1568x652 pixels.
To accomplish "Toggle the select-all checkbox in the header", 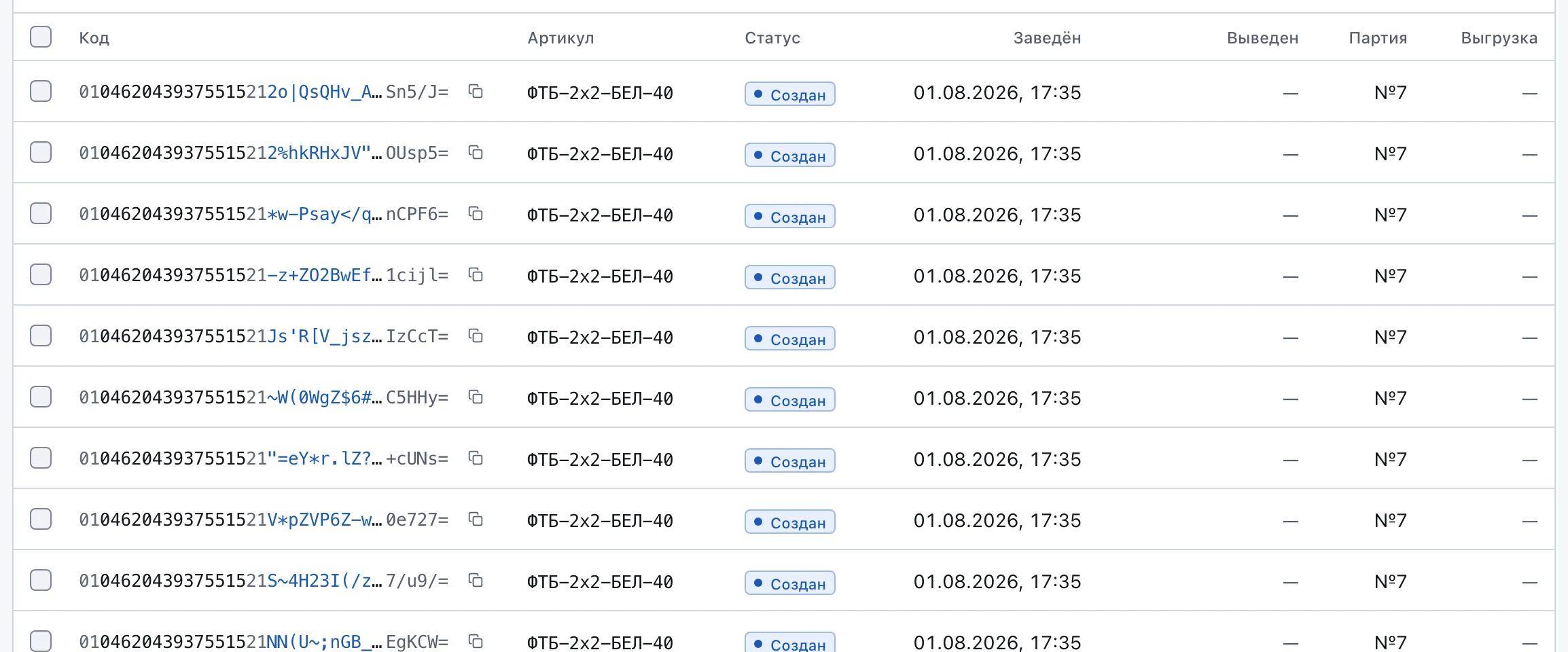I will click(x=41, y=37).
